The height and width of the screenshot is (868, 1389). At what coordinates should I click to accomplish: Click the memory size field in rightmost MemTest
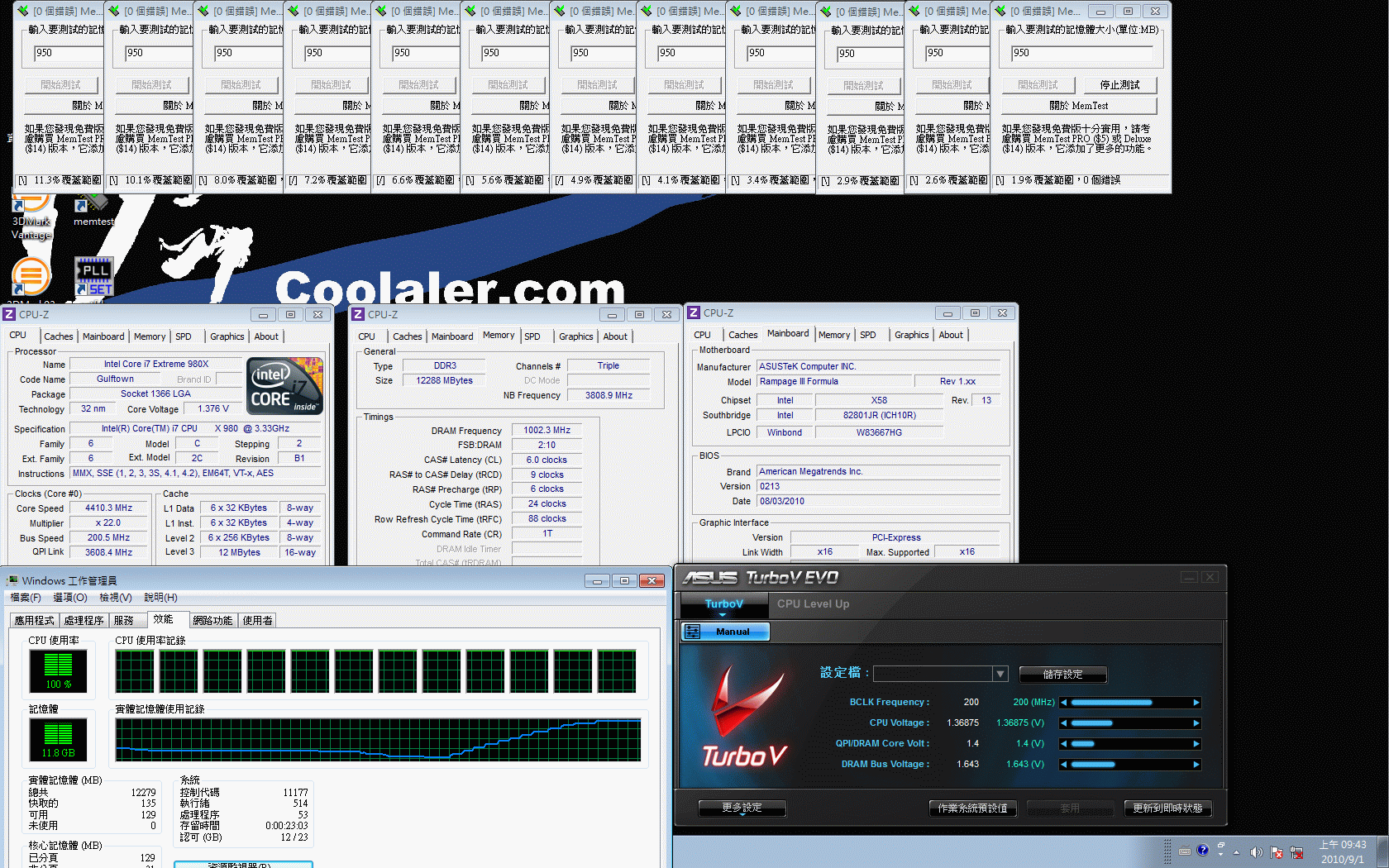(x=1081, y=53)
